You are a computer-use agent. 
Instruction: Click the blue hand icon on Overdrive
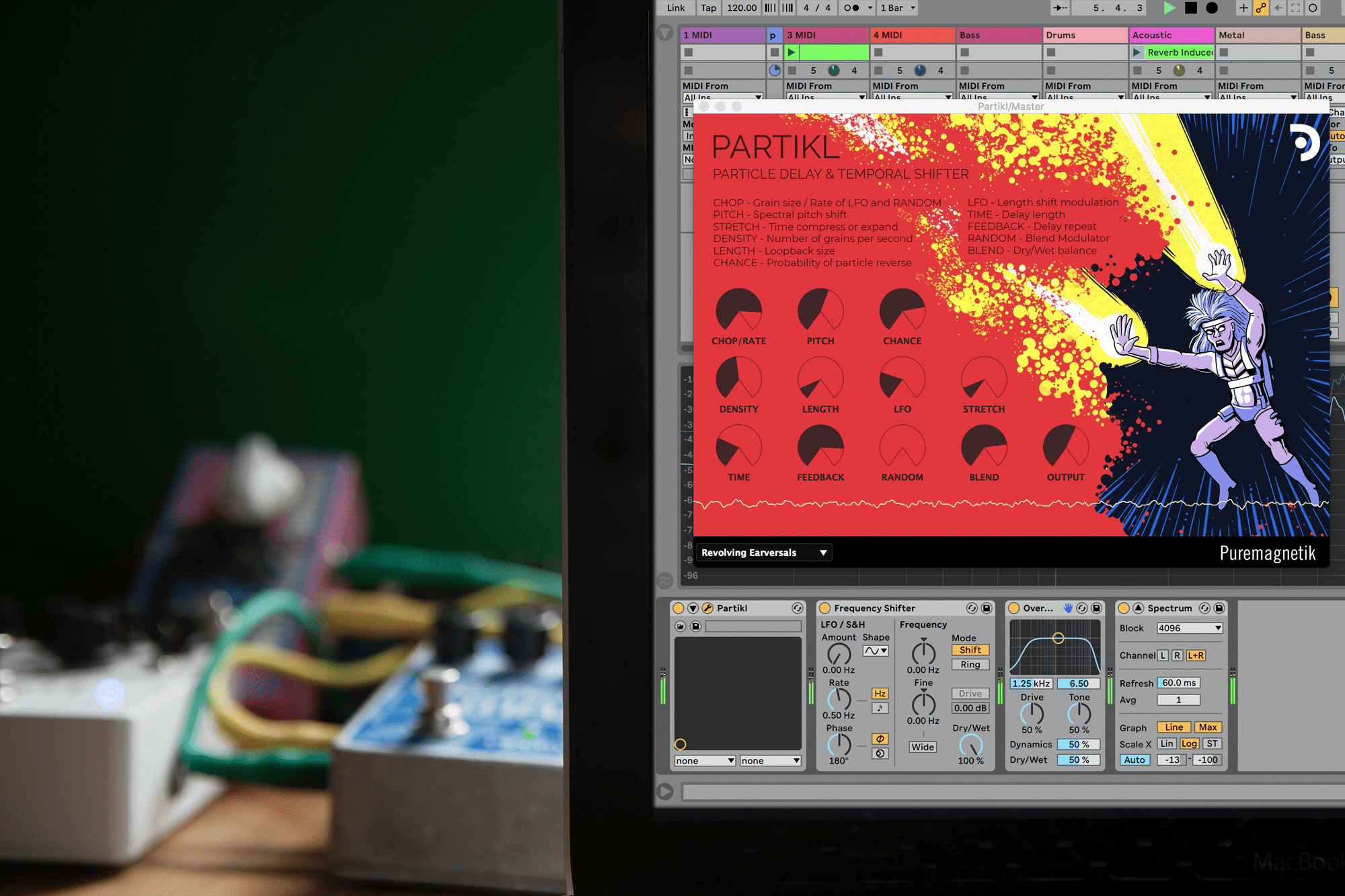1068,608
